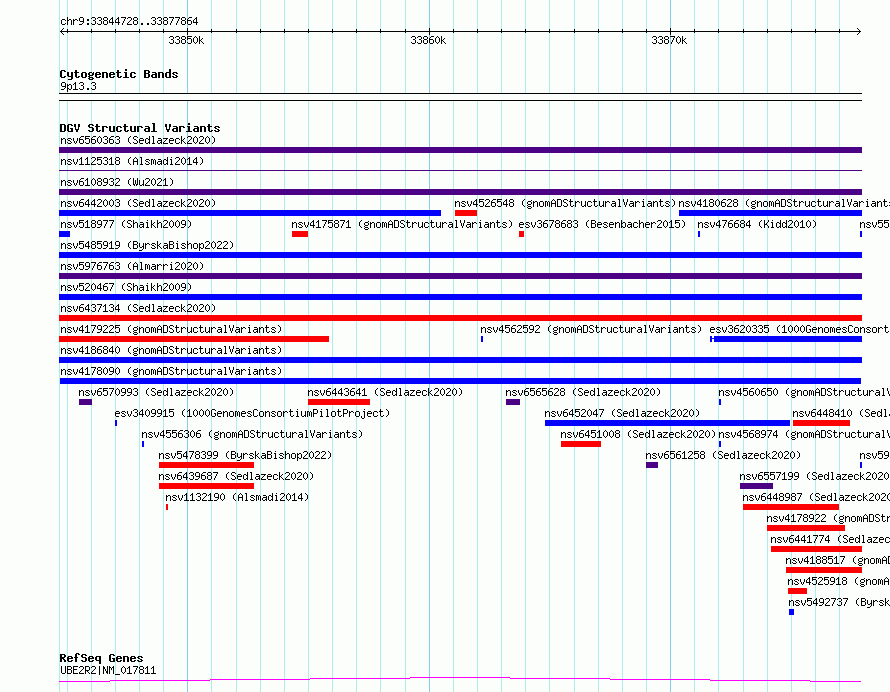The height and width of the screenshot is (692, 890).
Task: Select nsv6439687 (Sedlazeck2020) label
Action: (236, 476)
